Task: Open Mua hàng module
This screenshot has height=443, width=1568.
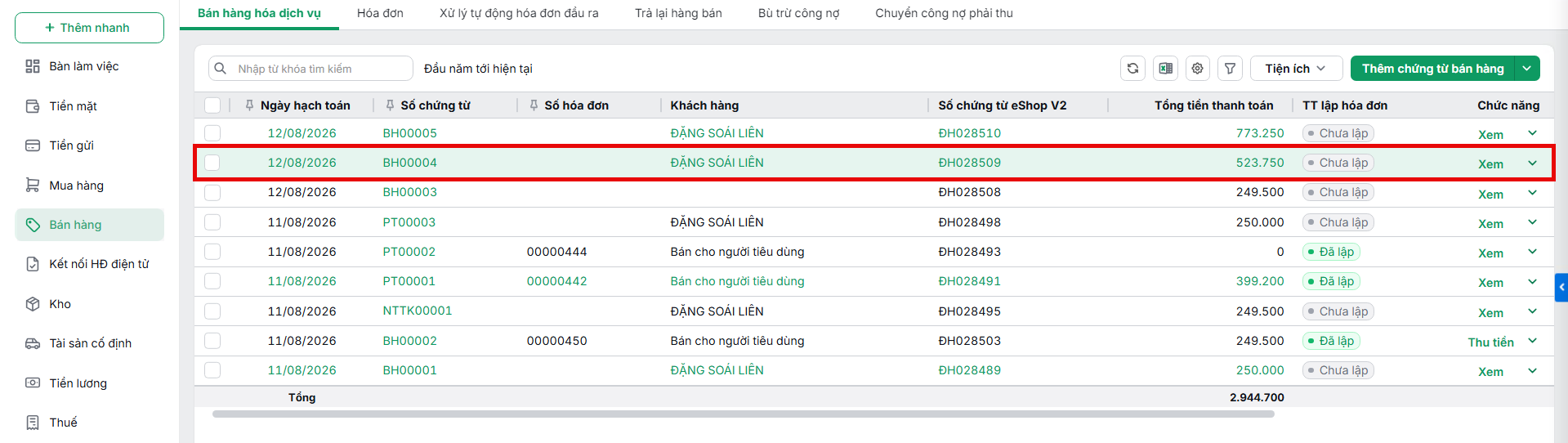Action: tap(89, 186)
